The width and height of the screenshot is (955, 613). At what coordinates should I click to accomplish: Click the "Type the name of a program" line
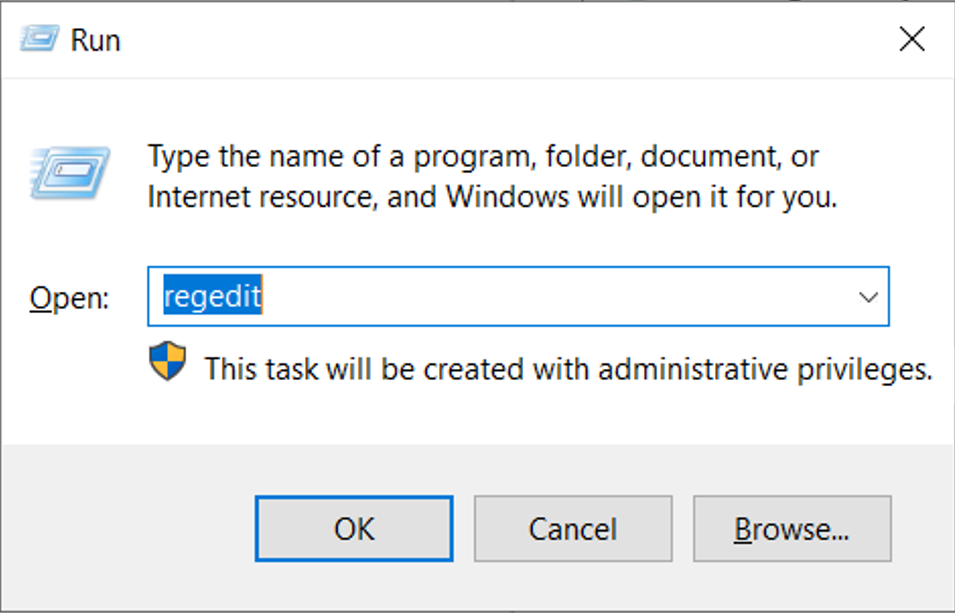(x=483, y=157)
